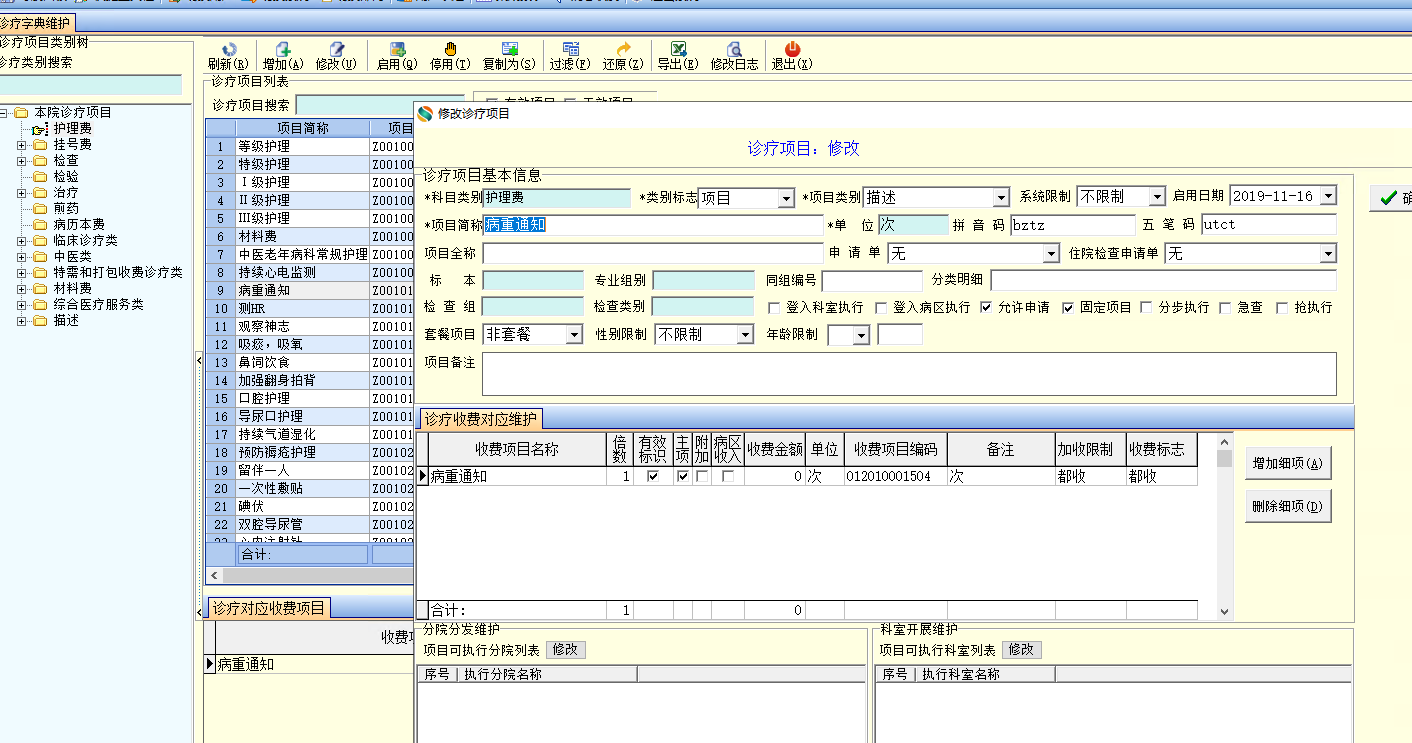This screenshot has height=743, width=1412.
Task: Click the Modify (修改) toolbar icon
Action: coord(336,50)
